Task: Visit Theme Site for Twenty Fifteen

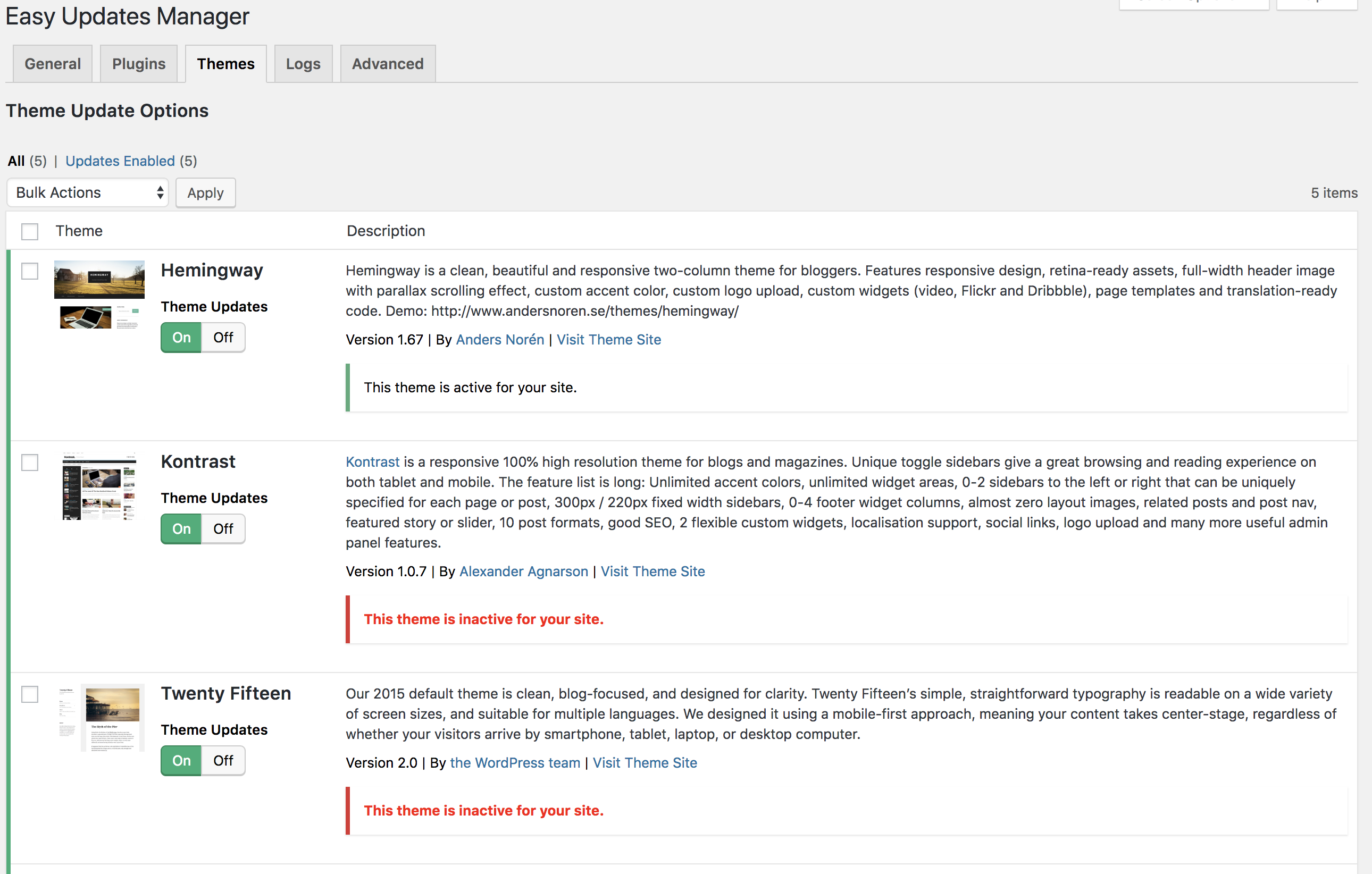Action: [x=645, y=763]
